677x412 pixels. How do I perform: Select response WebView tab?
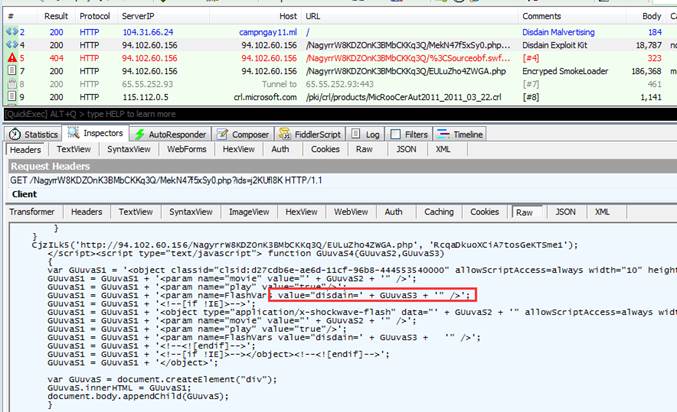point(351,212)
